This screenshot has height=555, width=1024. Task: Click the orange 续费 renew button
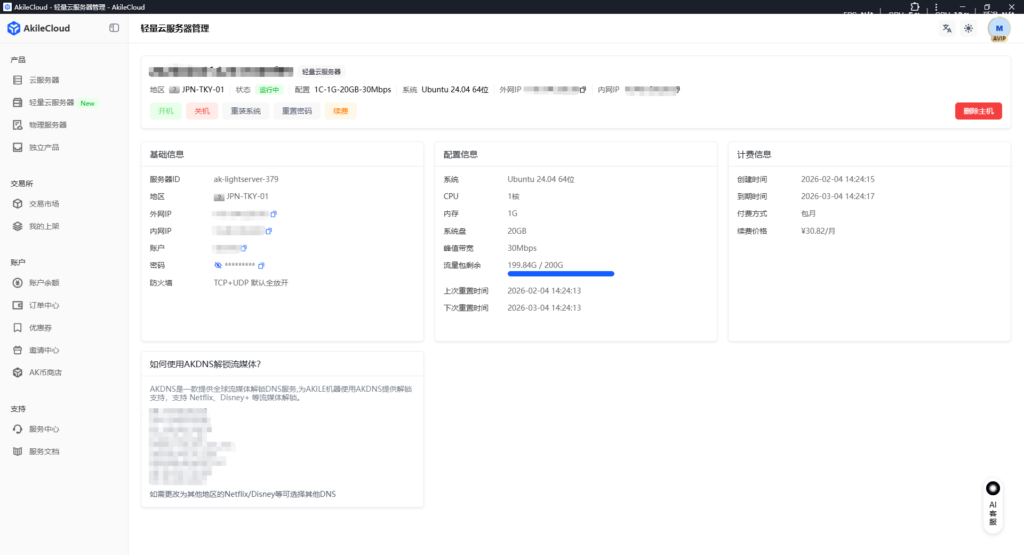pyautogui.click(x=340, y=111)
